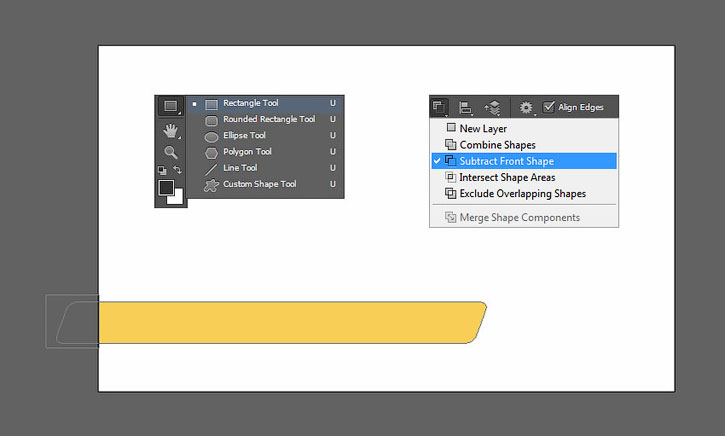This screenshot has width=725, height=436.
Task: Choose Ellipse Tool from the flyout
Action: point(265,135)
